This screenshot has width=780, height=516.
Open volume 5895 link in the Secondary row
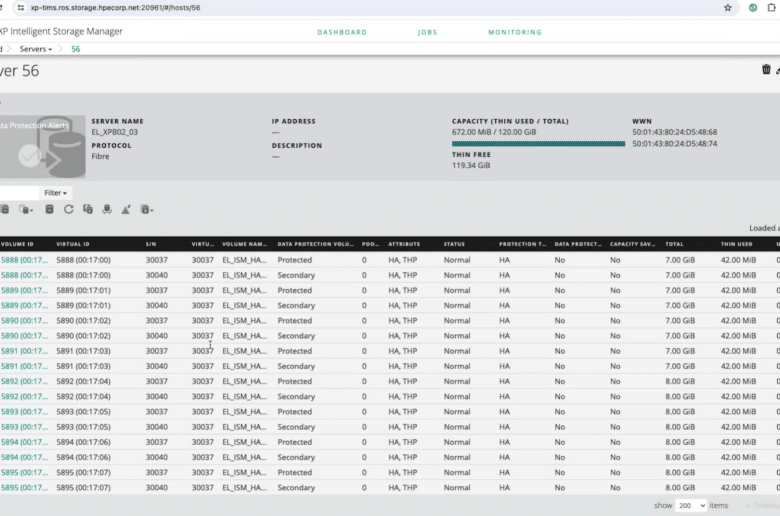click(24, 488)
